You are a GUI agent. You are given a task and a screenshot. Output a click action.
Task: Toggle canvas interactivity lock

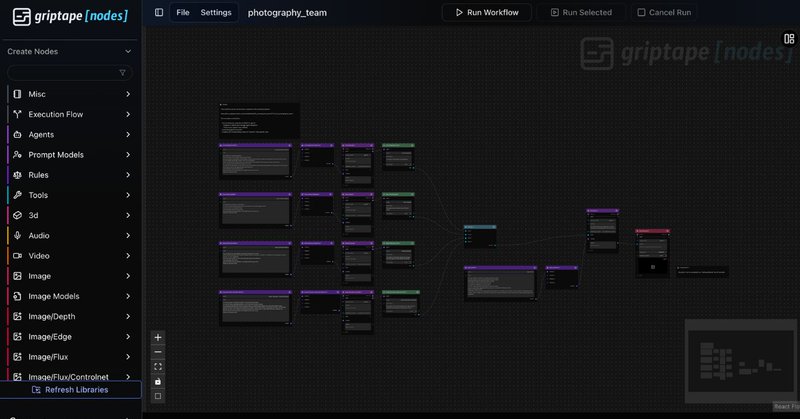(158, 381)
